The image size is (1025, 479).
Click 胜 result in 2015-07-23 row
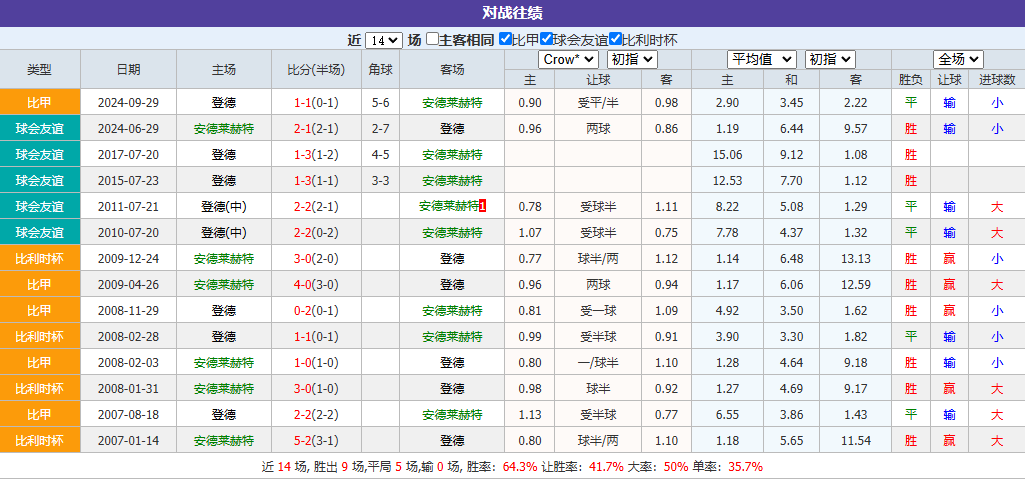pyautogui.click(x=911, y=180)
